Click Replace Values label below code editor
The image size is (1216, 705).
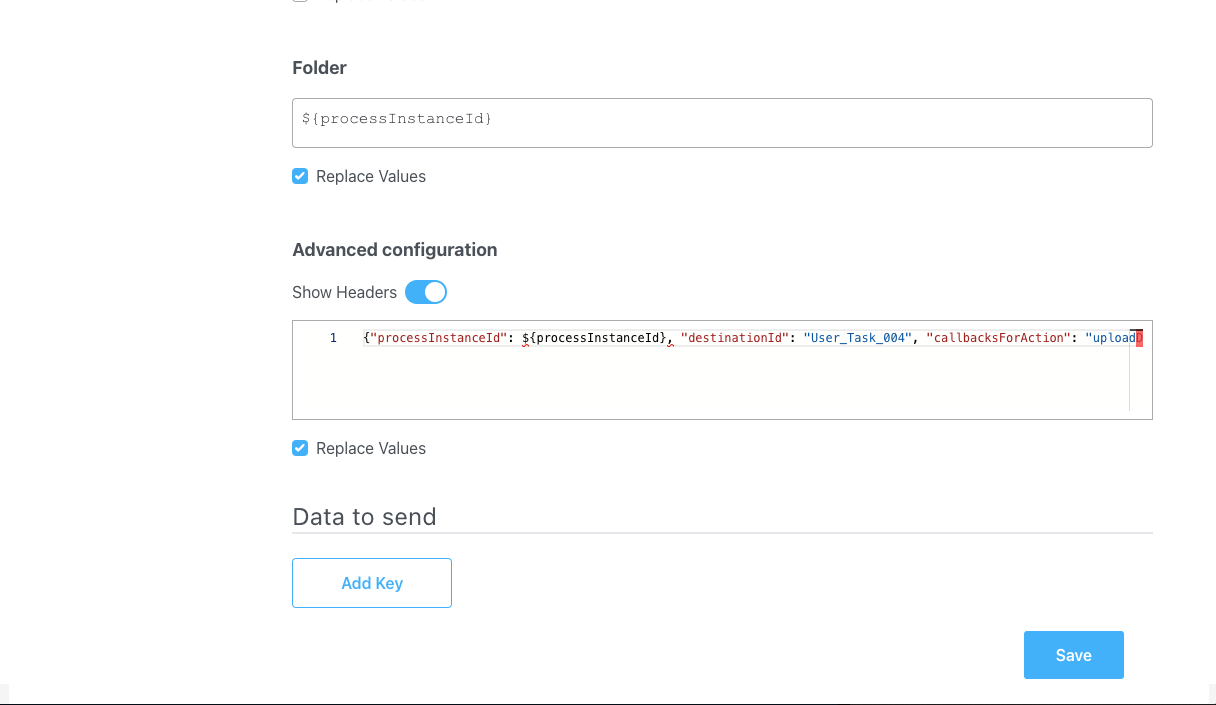(371, 448)
